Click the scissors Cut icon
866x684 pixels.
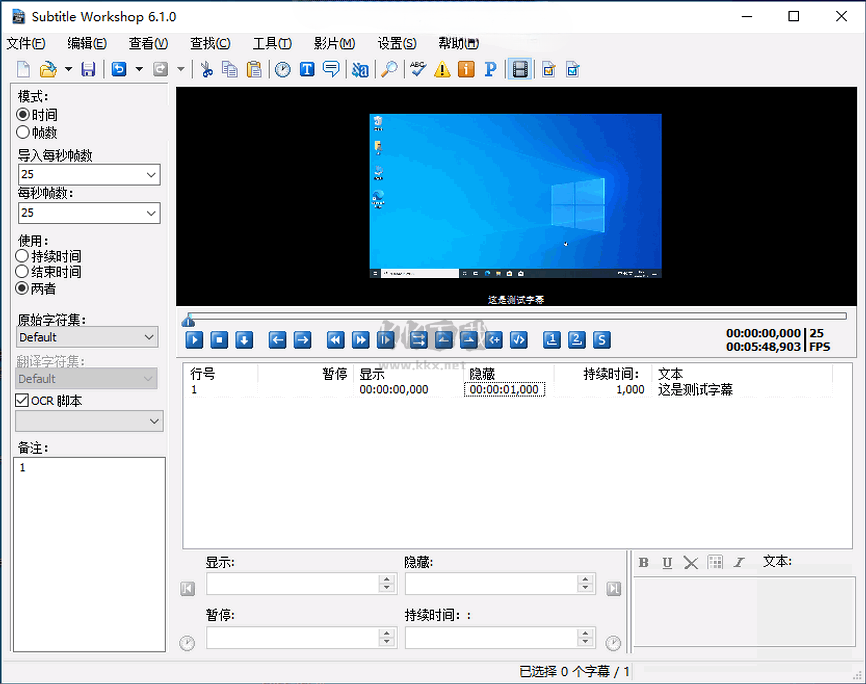(x=207, y=69)
